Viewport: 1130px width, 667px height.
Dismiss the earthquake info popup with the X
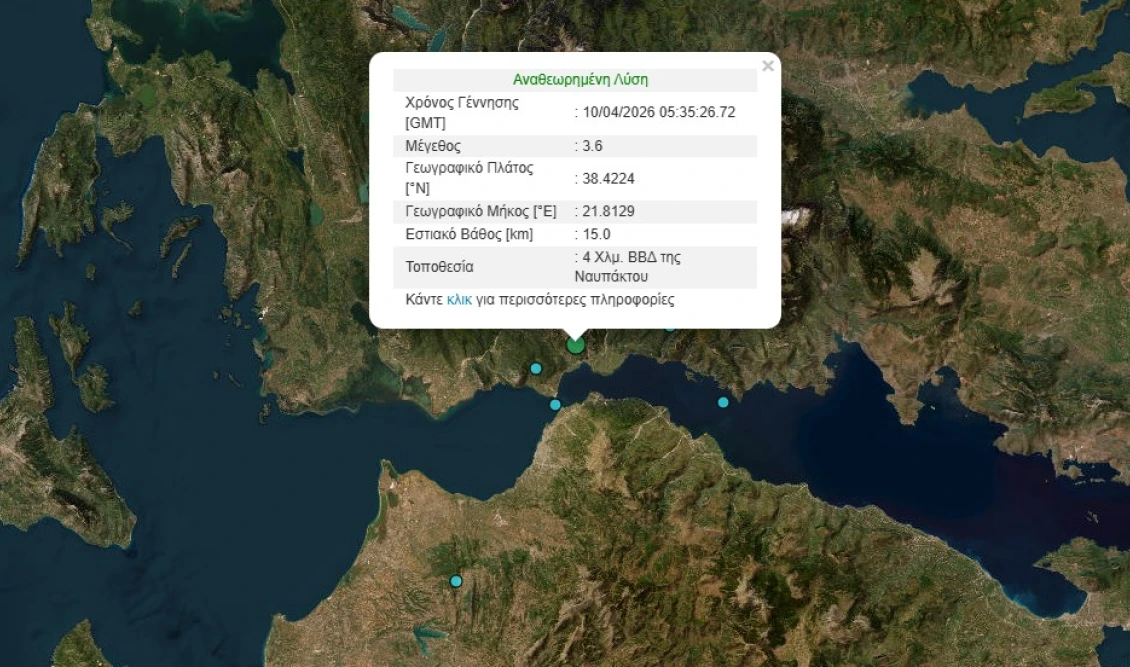(x=768, y=66)
